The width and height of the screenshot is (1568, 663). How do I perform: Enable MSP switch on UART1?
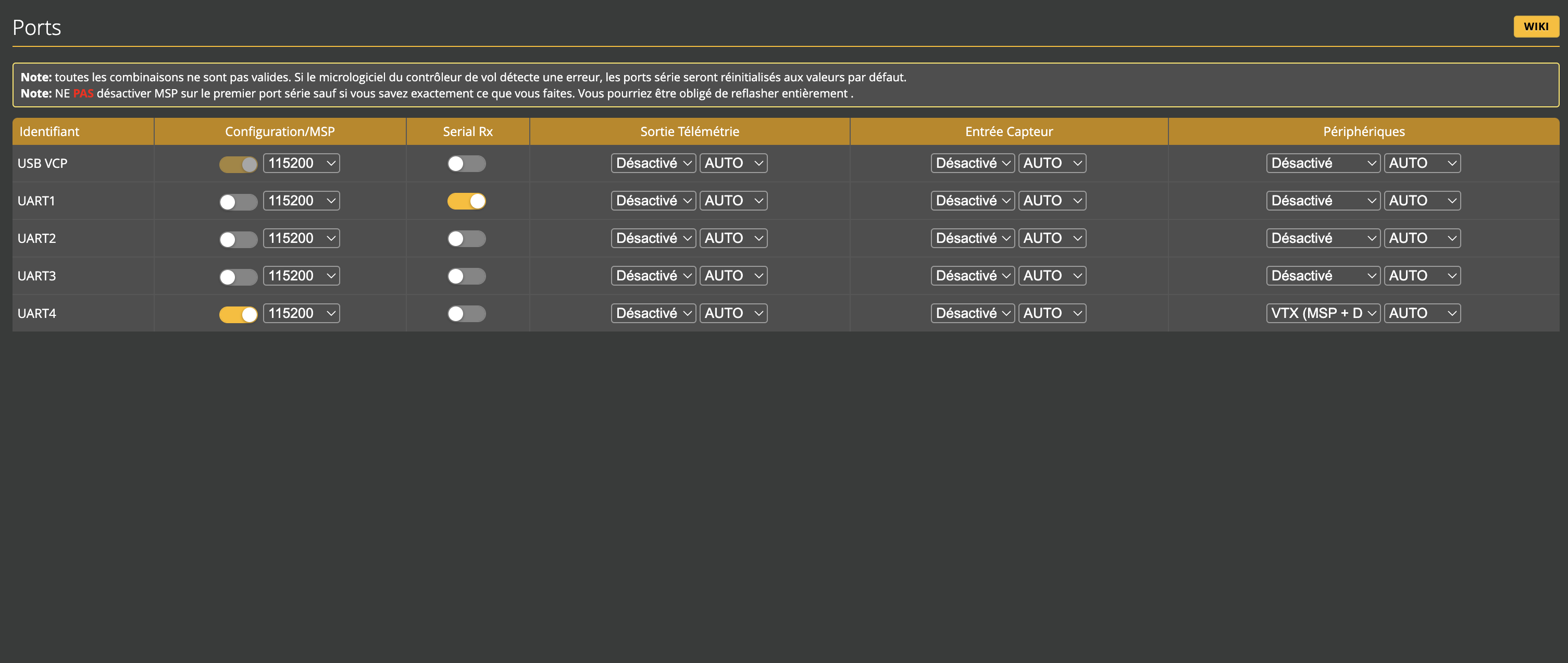pos(238,202)
